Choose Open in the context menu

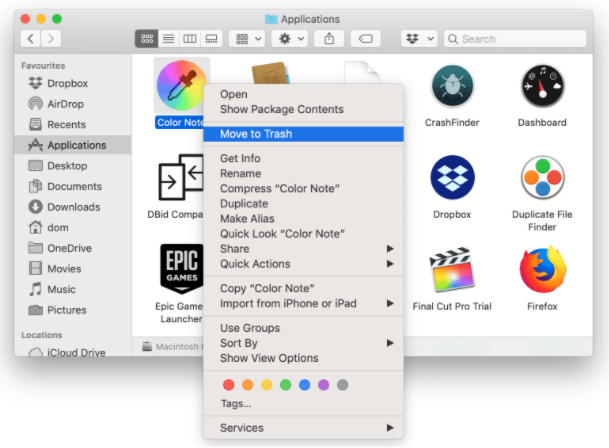303,94
